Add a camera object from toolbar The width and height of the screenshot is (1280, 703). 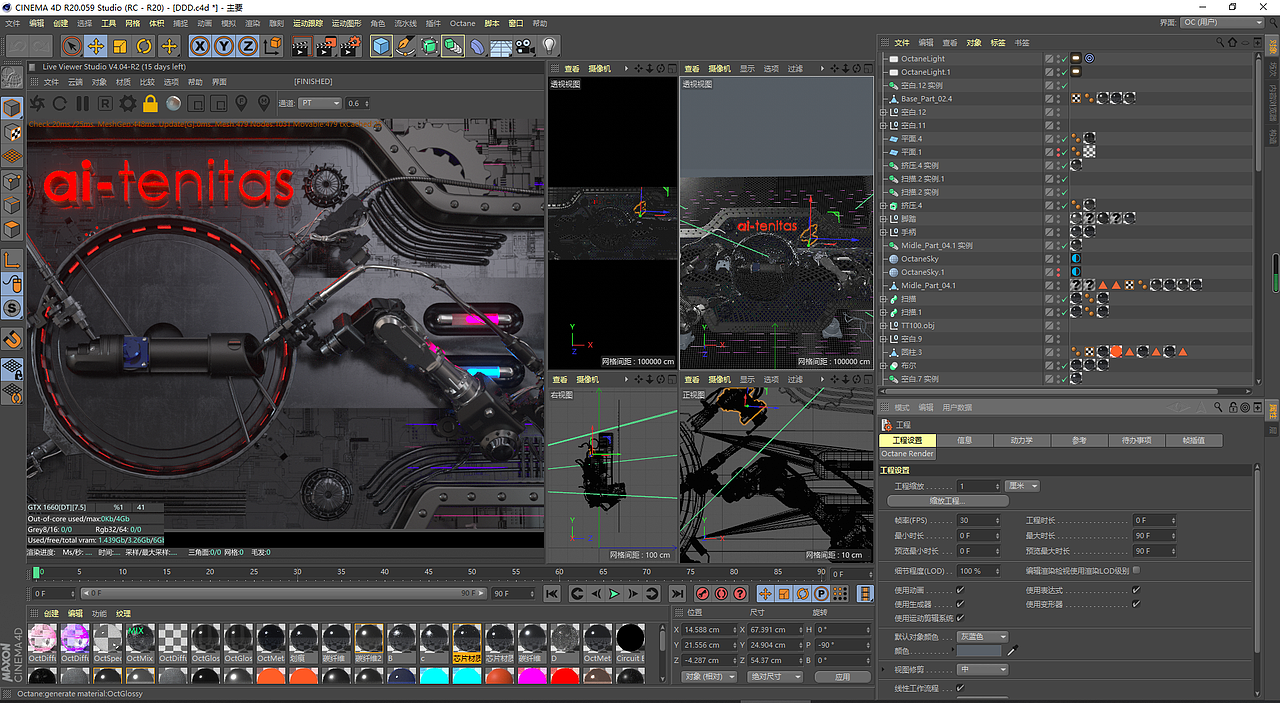point(525,46)
